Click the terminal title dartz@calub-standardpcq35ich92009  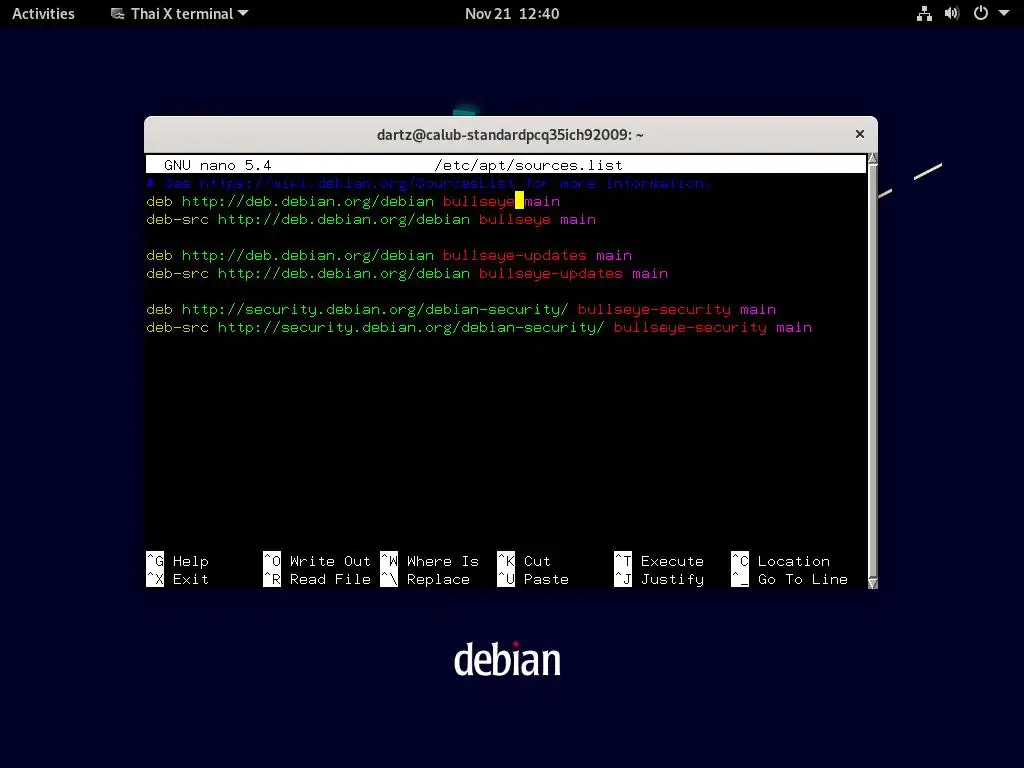[x=510, y=135]
